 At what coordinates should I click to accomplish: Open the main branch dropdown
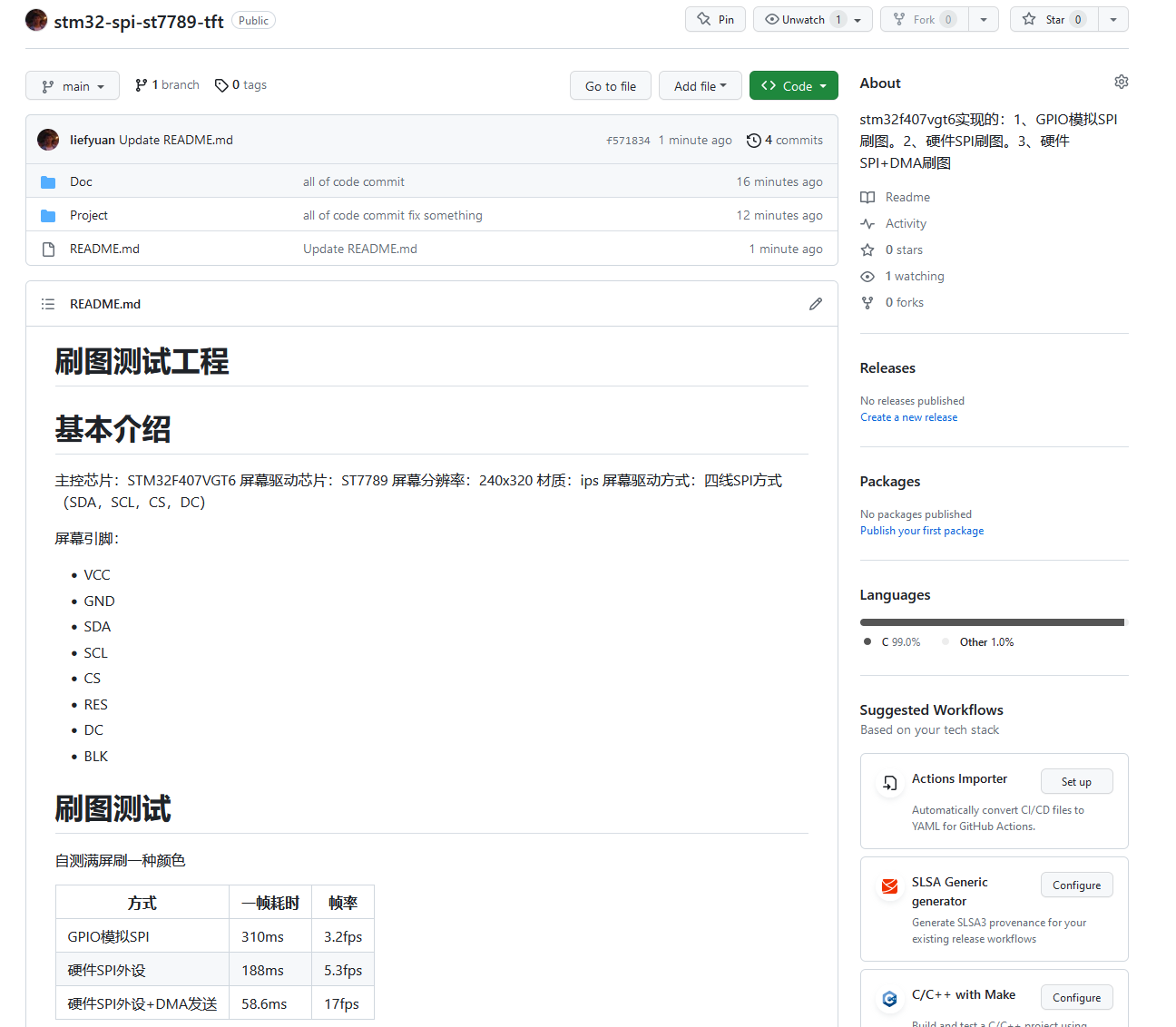tap(72, 85)
